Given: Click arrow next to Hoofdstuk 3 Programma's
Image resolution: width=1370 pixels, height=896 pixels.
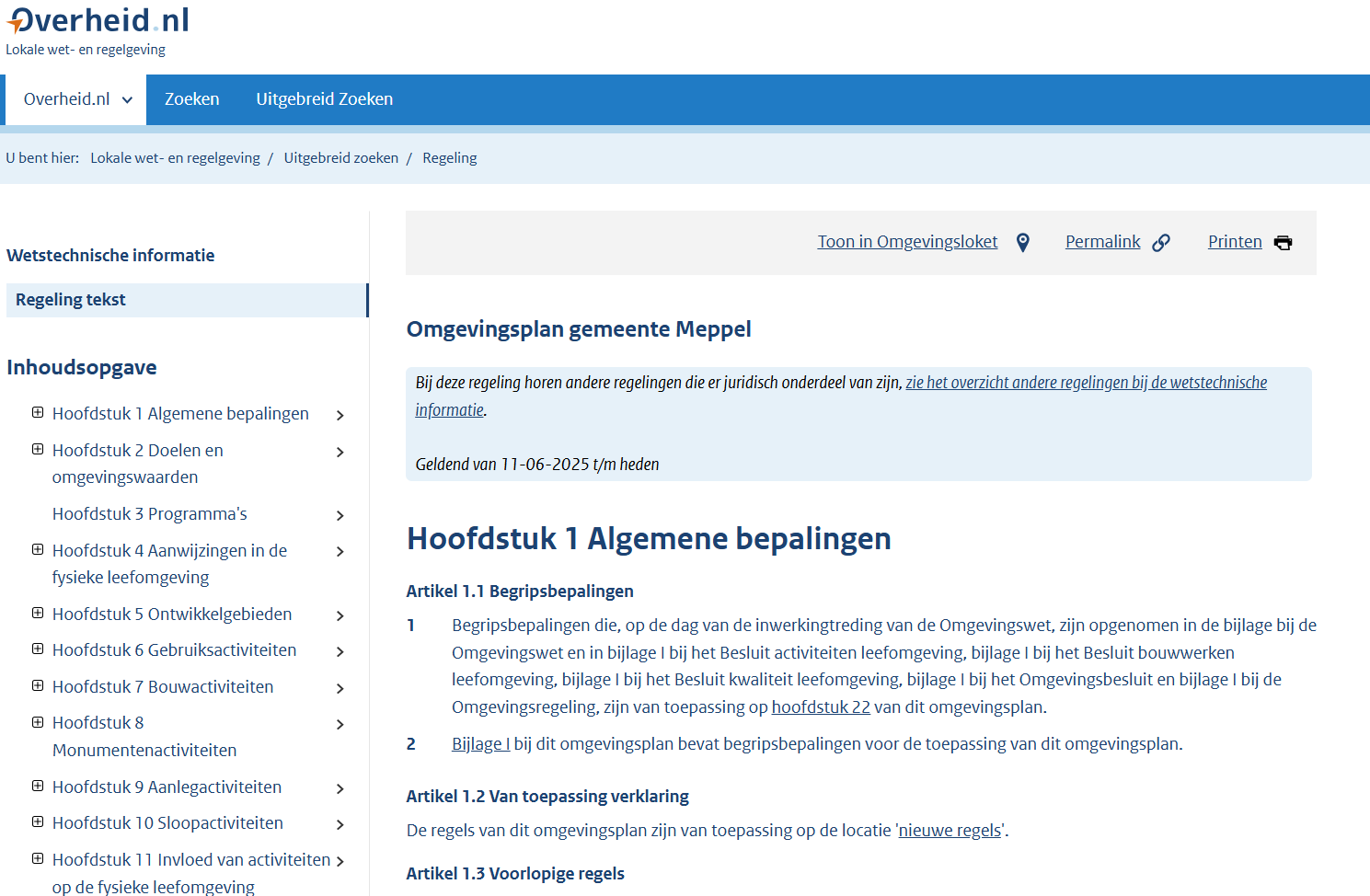Looking at the screenshot, I should coord(340,515).
